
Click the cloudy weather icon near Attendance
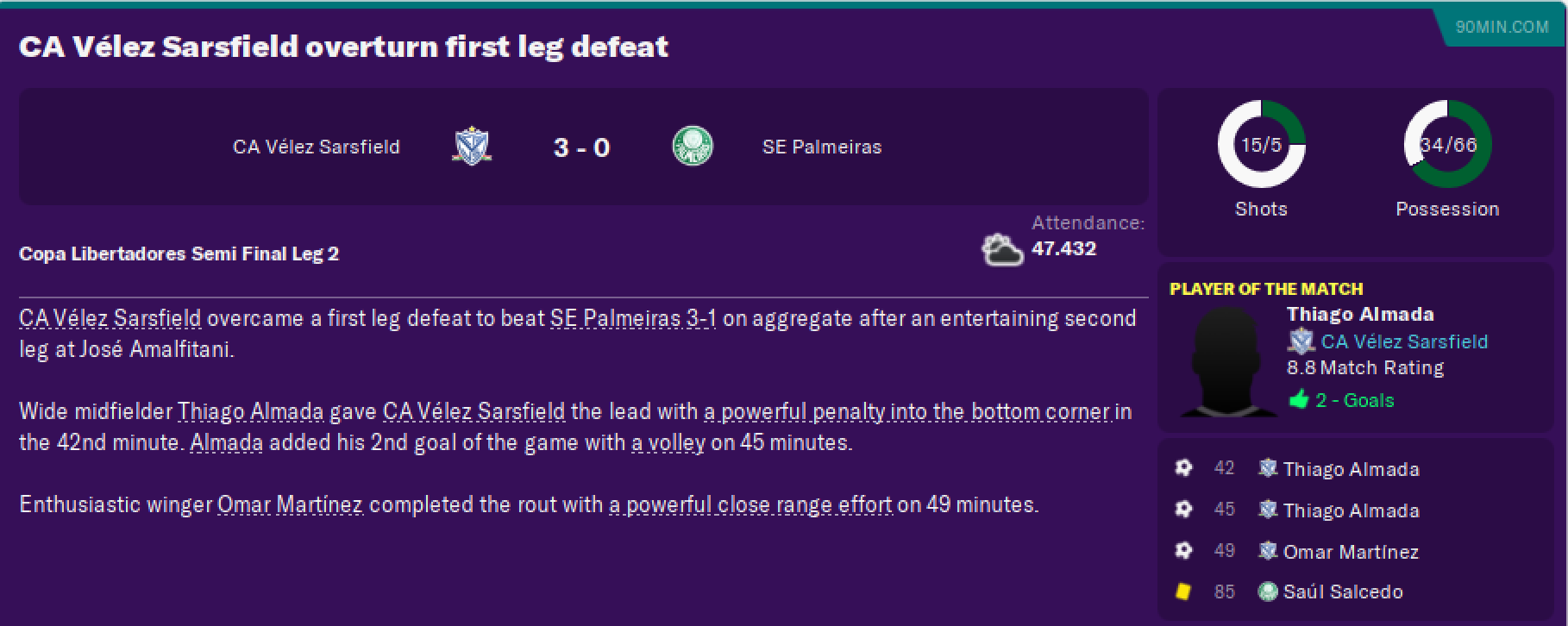coord(1002,249)
